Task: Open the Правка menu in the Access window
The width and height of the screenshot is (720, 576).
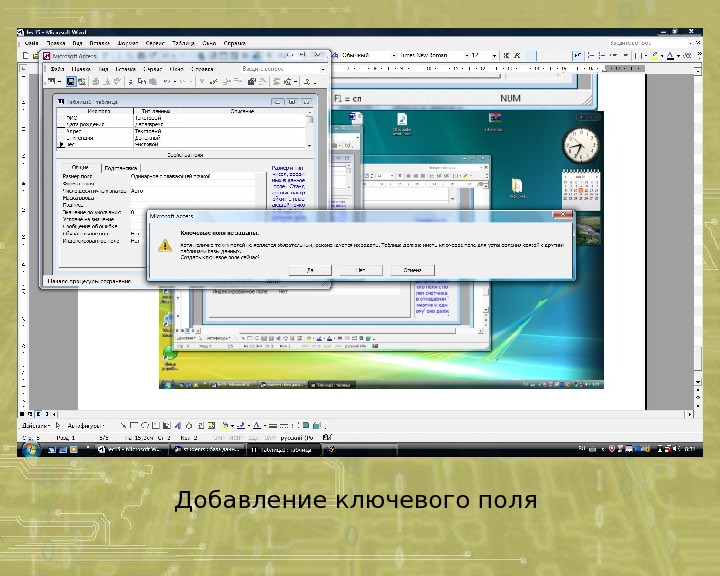Action: (x=81, y=69)
